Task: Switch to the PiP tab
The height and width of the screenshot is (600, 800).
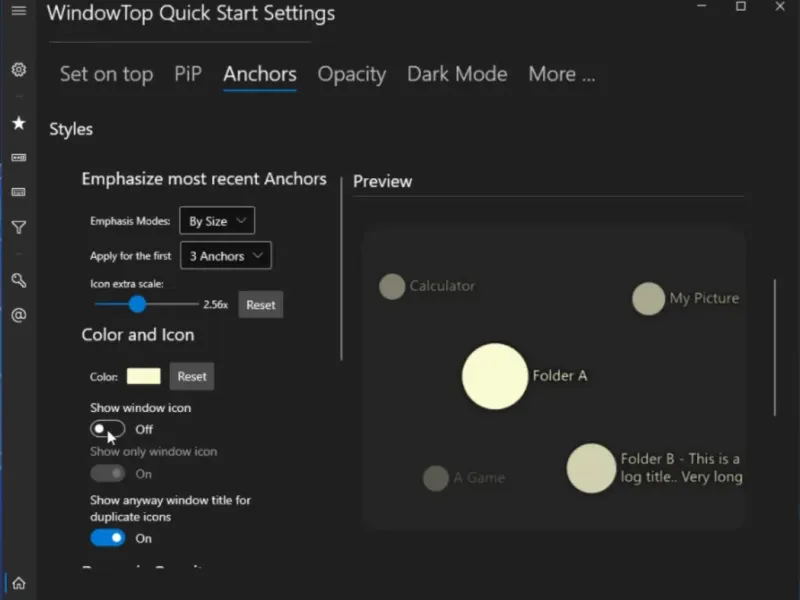Action: coord(188,74)
